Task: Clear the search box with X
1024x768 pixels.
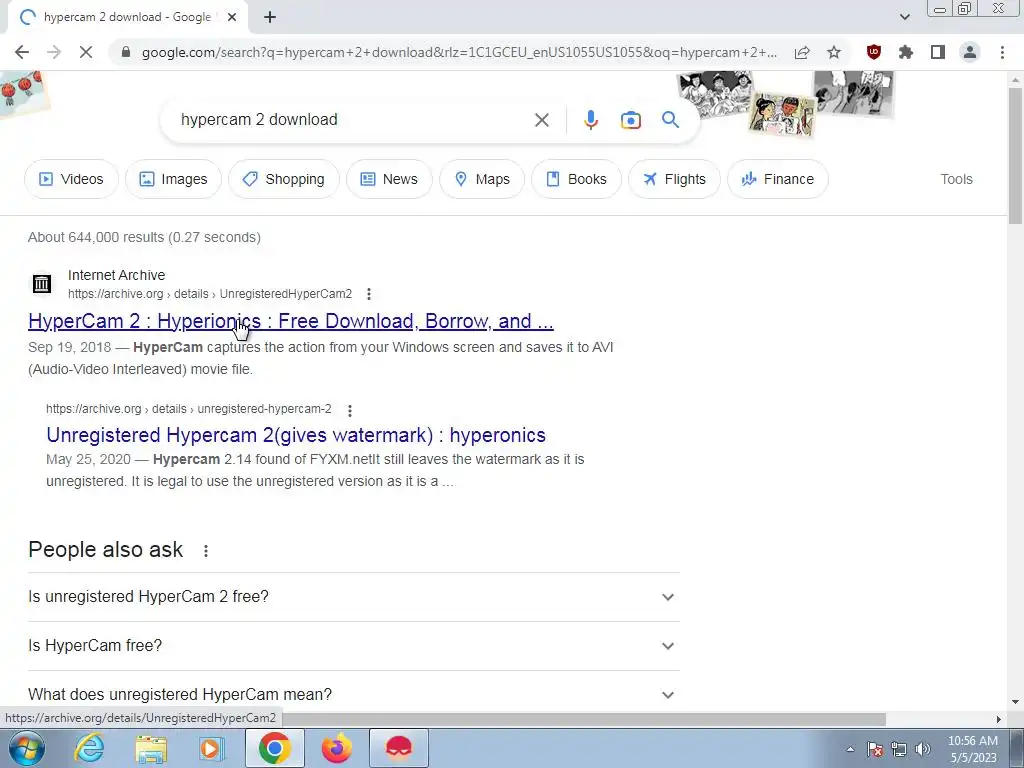Action: pos(541,120)
